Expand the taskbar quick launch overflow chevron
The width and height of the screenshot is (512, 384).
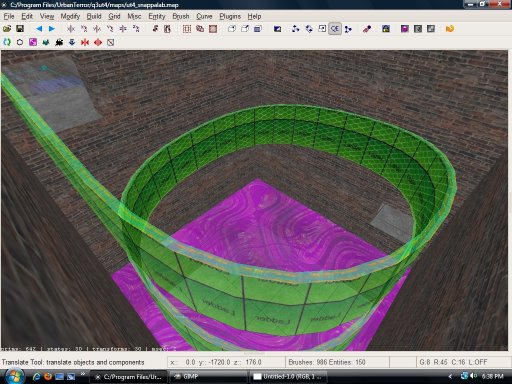point(83,374)
